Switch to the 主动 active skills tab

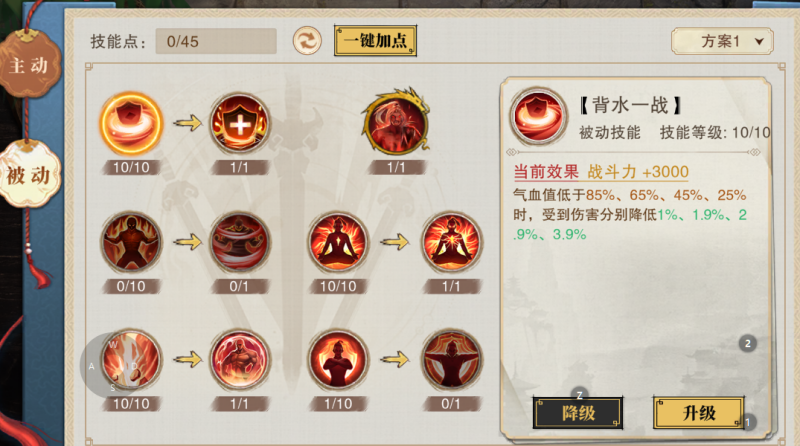coord(29,65)
